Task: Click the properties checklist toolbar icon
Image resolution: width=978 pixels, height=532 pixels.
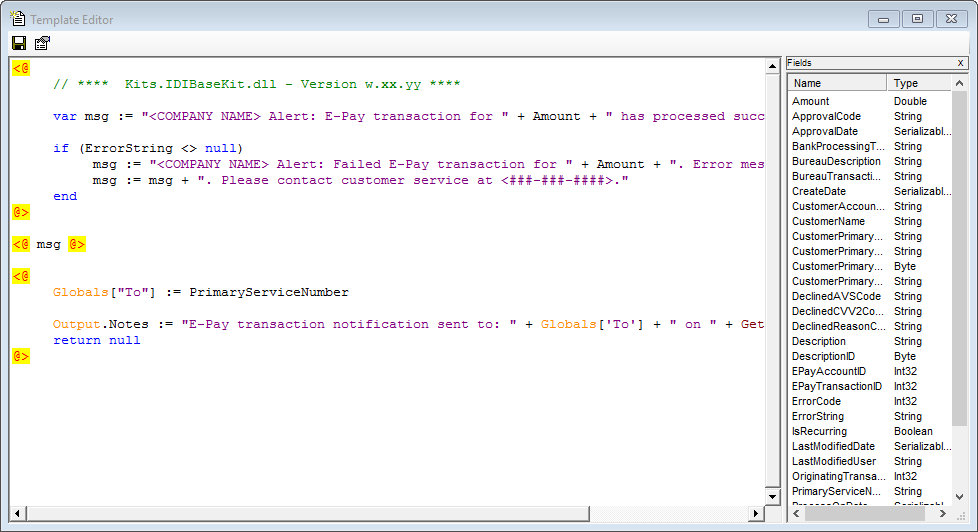Action: pos(42,43)
